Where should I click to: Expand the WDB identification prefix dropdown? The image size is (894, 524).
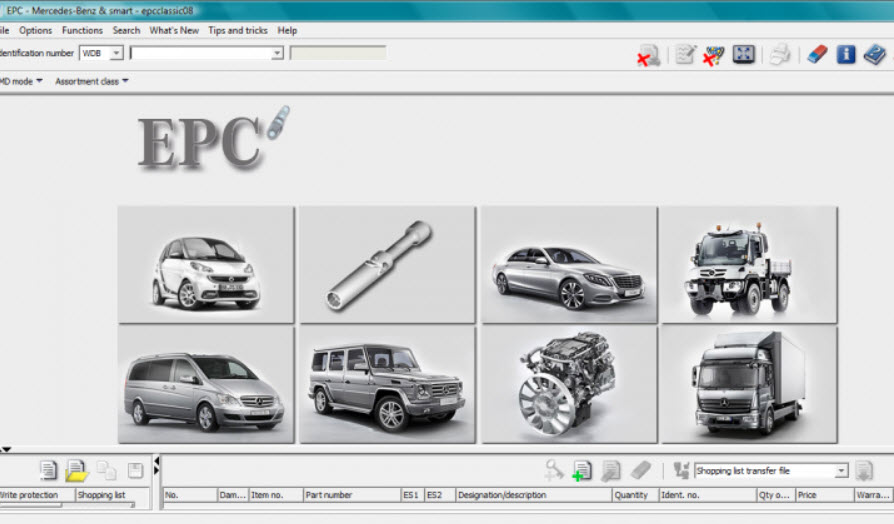116,53
